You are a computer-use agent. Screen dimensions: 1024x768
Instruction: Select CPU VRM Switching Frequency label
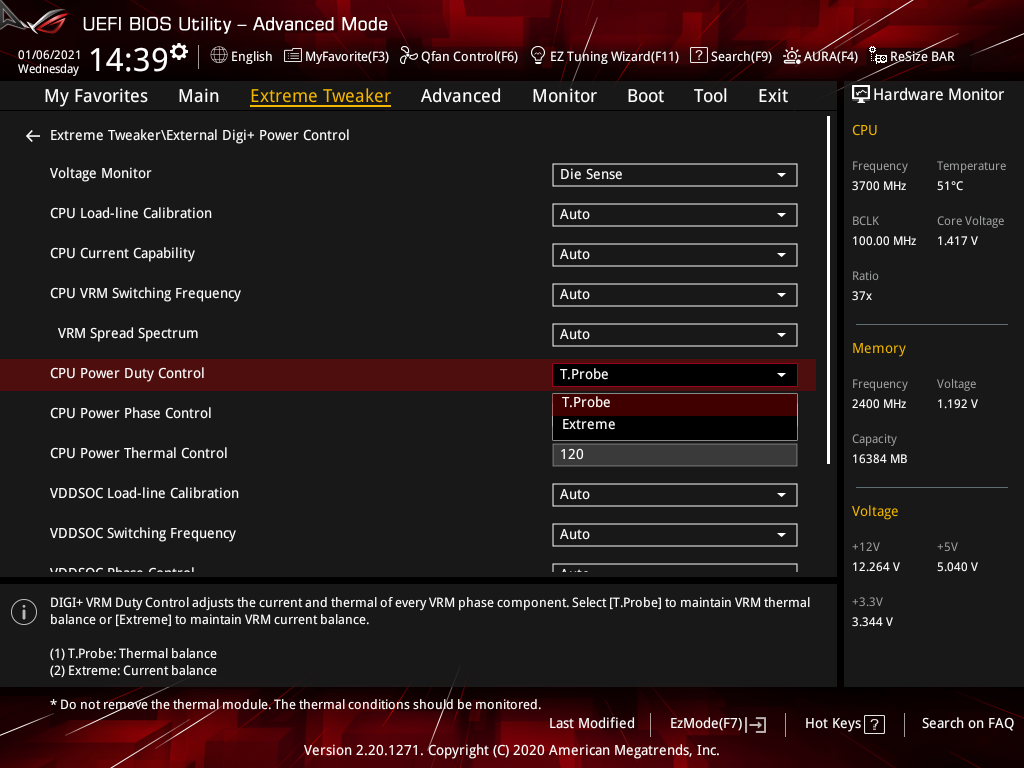(x=145, y=293)
